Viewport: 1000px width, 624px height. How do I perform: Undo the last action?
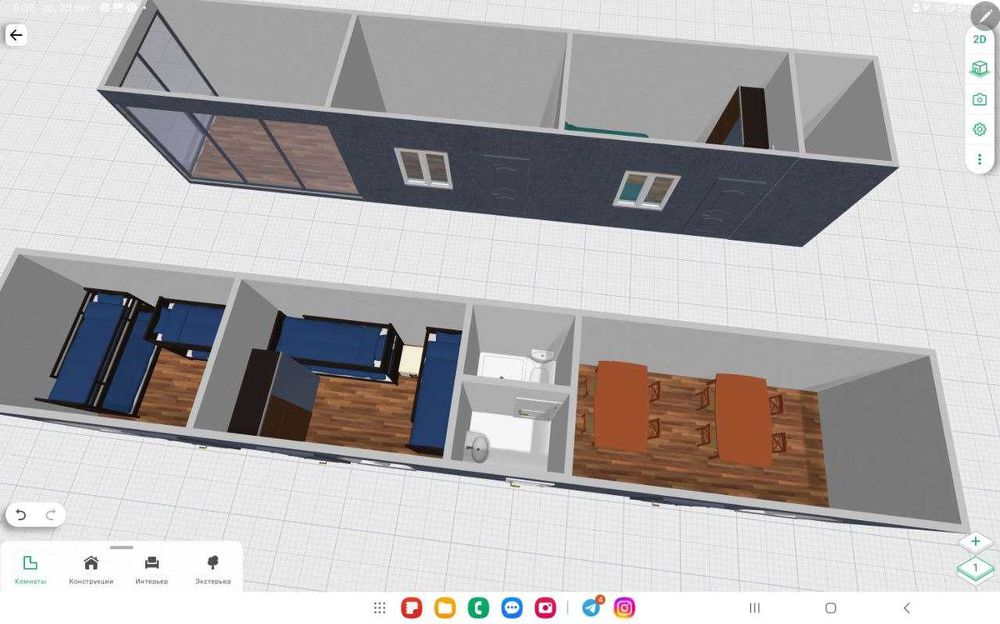[21, 515]
